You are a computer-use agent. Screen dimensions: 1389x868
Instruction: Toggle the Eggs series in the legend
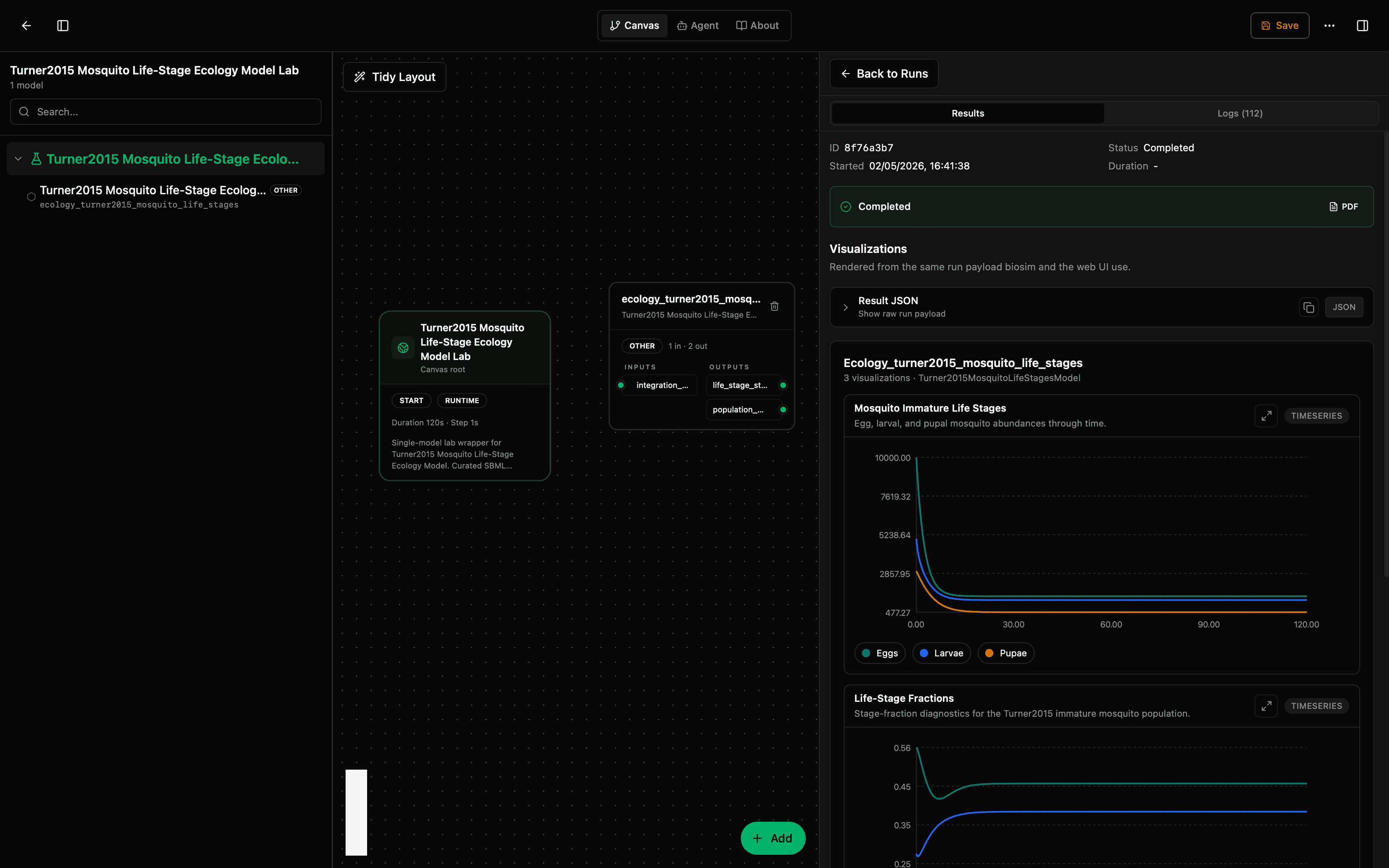[x=880, y=653]
